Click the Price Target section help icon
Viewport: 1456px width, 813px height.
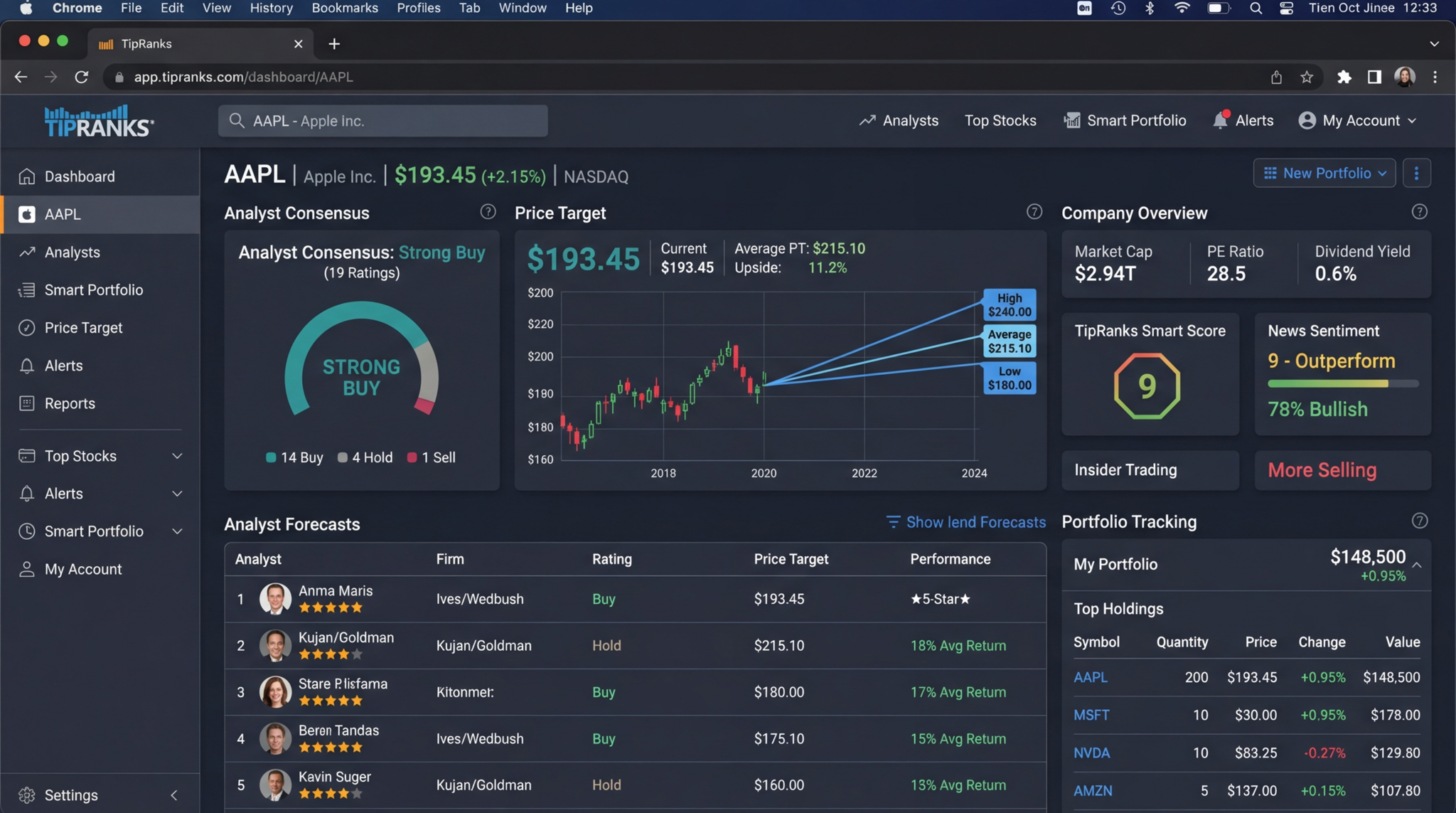(1034, 212)
